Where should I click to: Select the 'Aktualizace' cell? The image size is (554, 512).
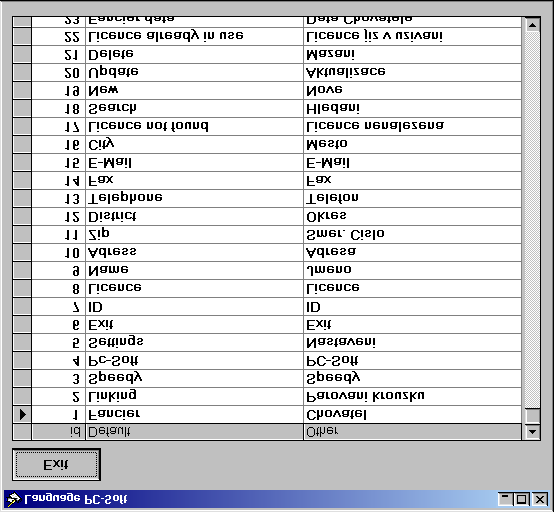coord(412,72)
